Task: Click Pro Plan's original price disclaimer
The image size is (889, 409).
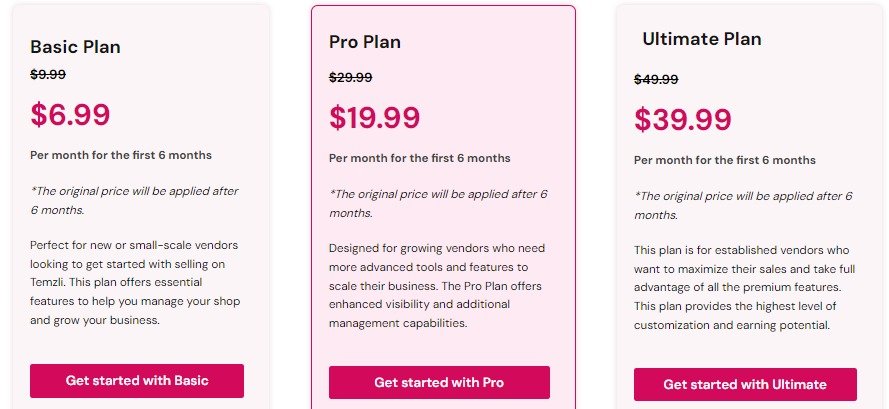Action: click(438, 204)
